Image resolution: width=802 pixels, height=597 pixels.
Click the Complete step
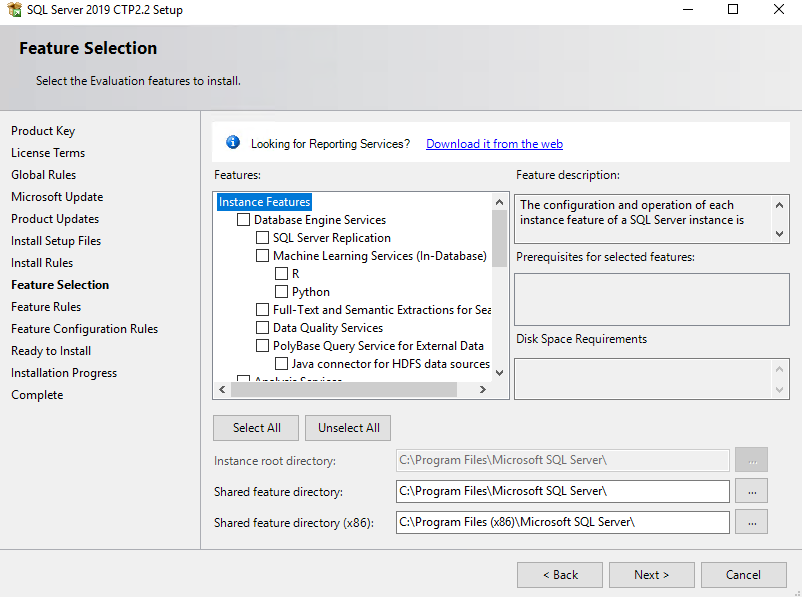(37, 395)
